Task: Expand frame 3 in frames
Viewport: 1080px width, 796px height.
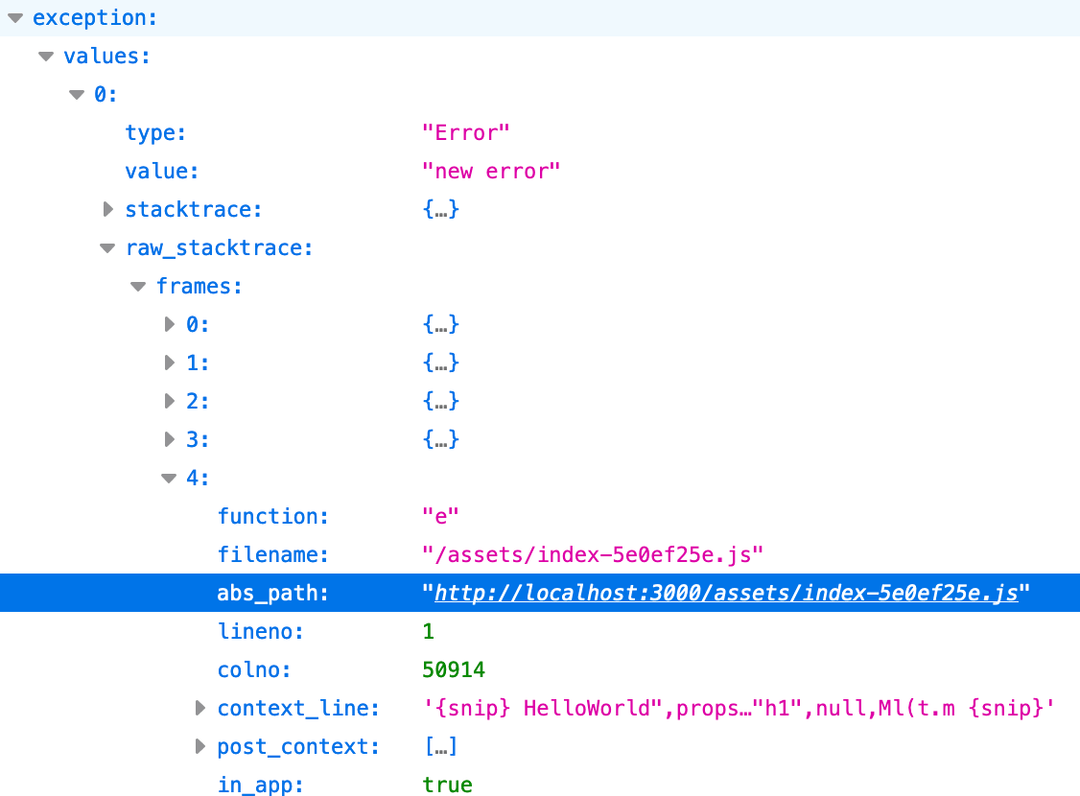Action: coord(169,439)
